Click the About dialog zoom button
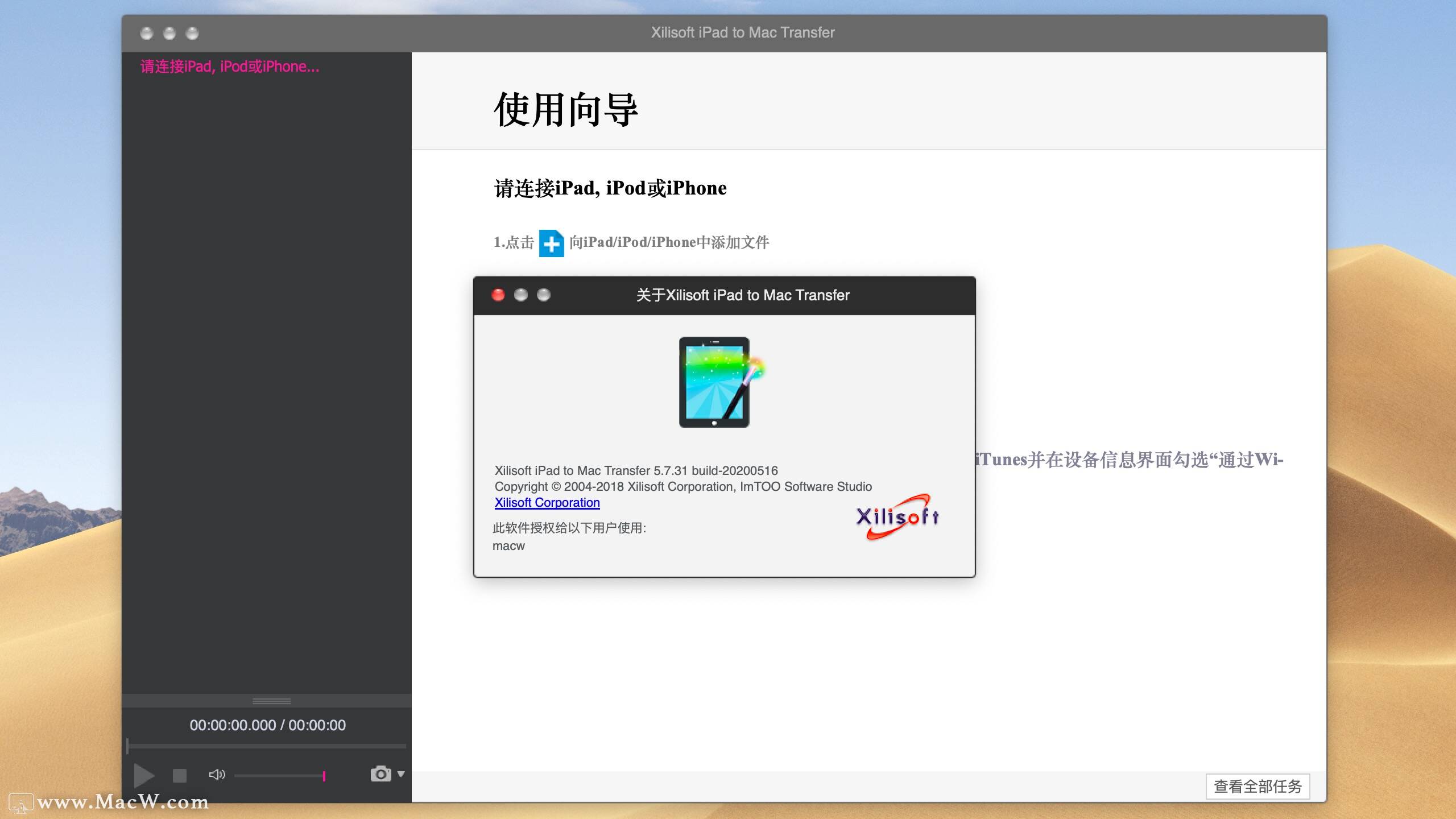The width and height of the screenshot is (1456, 819). [x=544, y=295]
